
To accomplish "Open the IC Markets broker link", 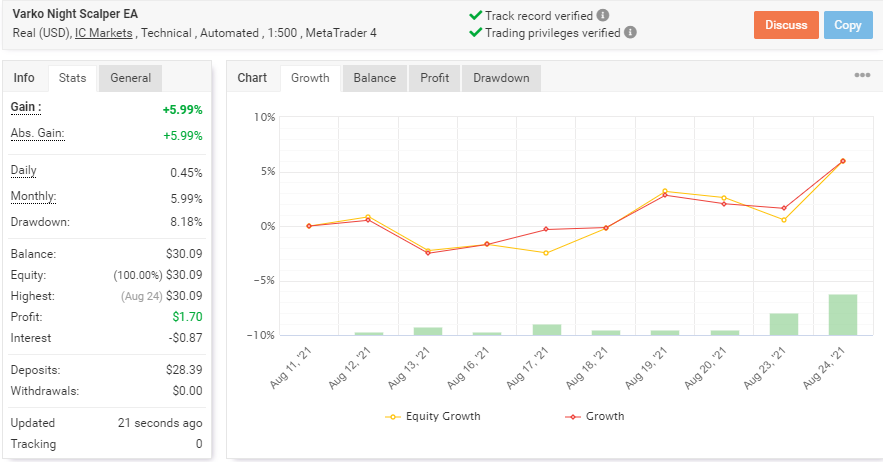I will 105,32.
